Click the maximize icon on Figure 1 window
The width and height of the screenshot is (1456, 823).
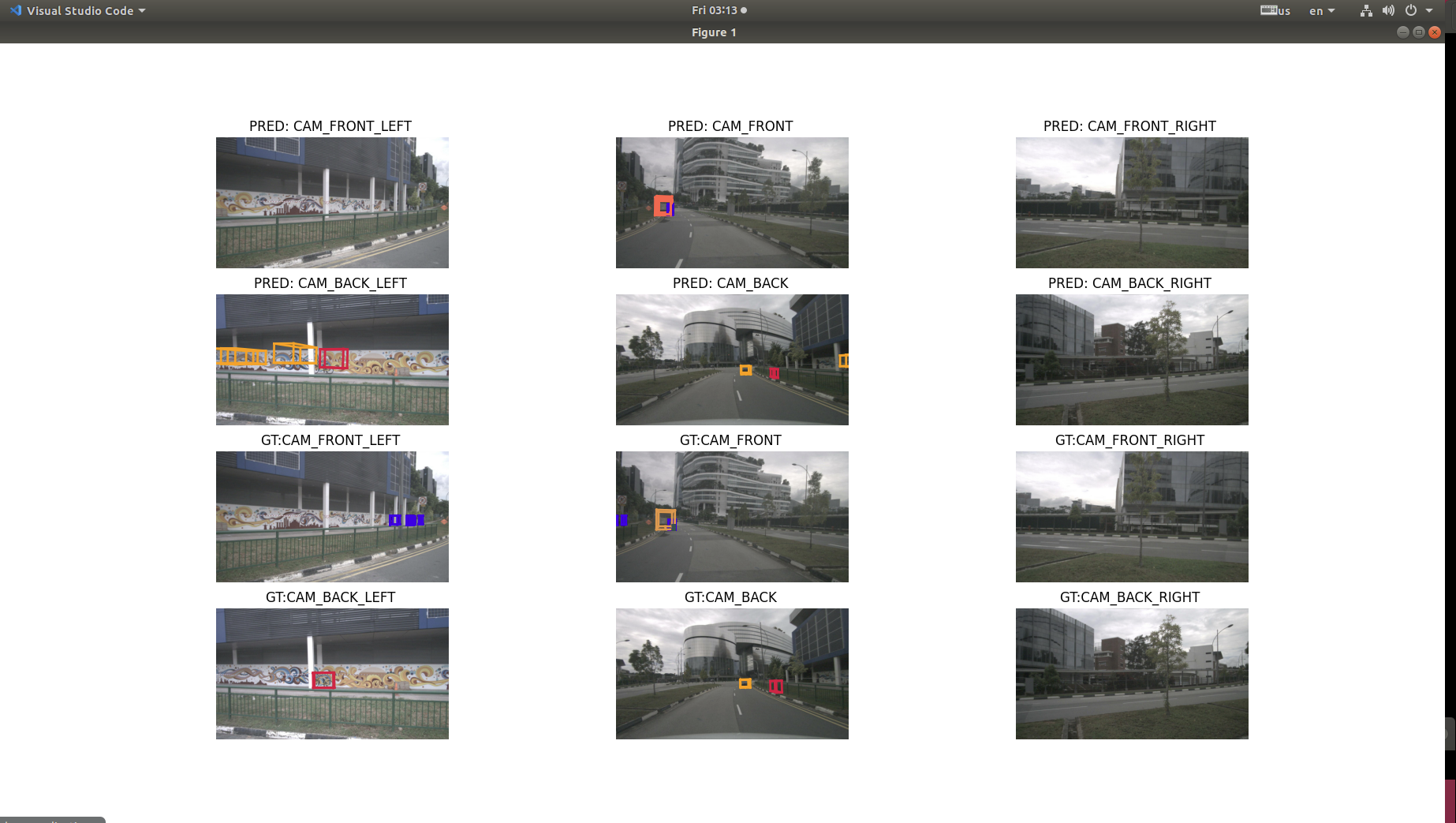pyautogui.click(x=1418, y=32)
